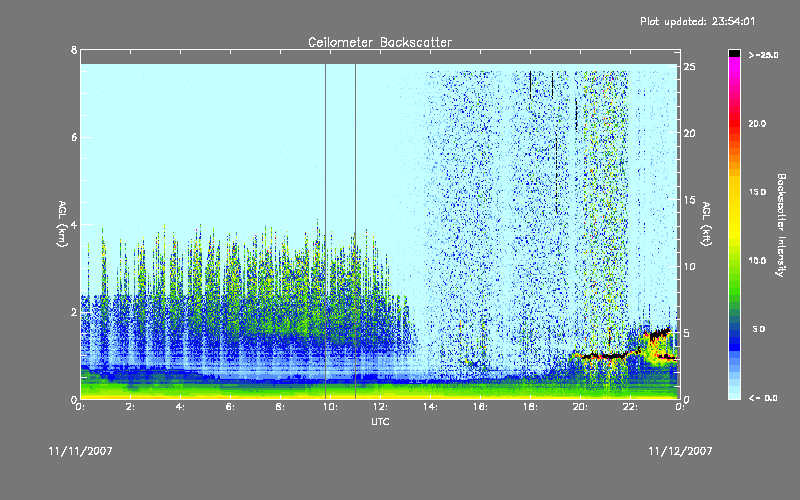This screenshot has height=500, width=800.
Task: Click the '20:' UTC hour tick
Action: 580,407
